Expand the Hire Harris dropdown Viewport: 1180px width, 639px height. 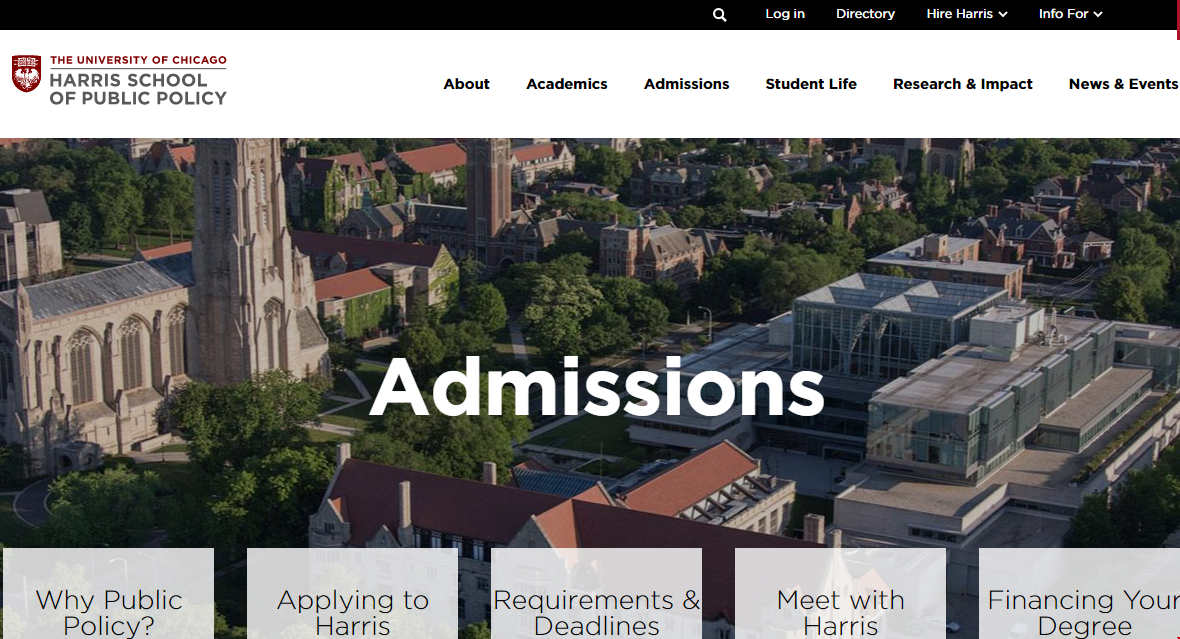[966, 14]
